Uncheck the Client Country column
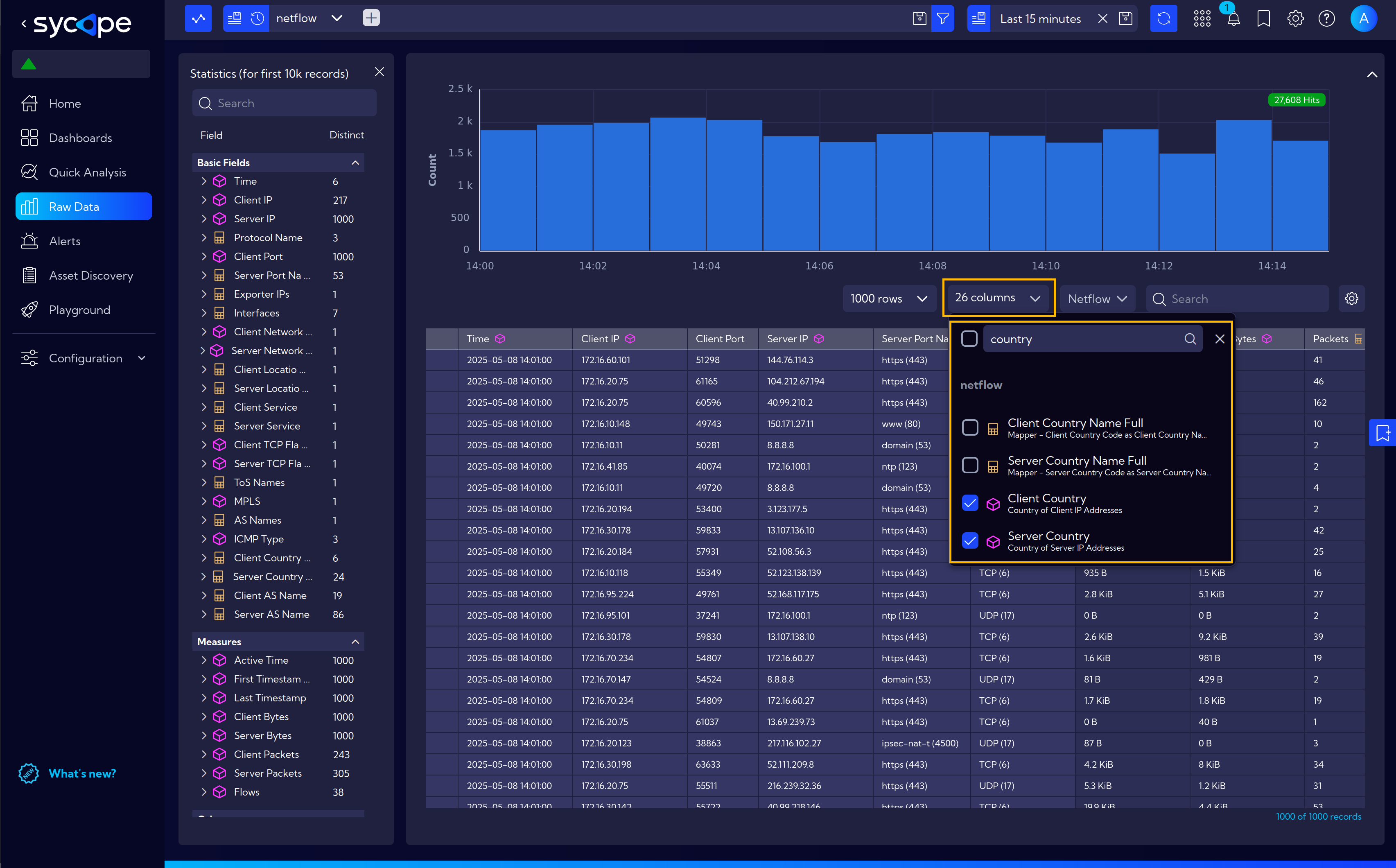 [970, 503]
